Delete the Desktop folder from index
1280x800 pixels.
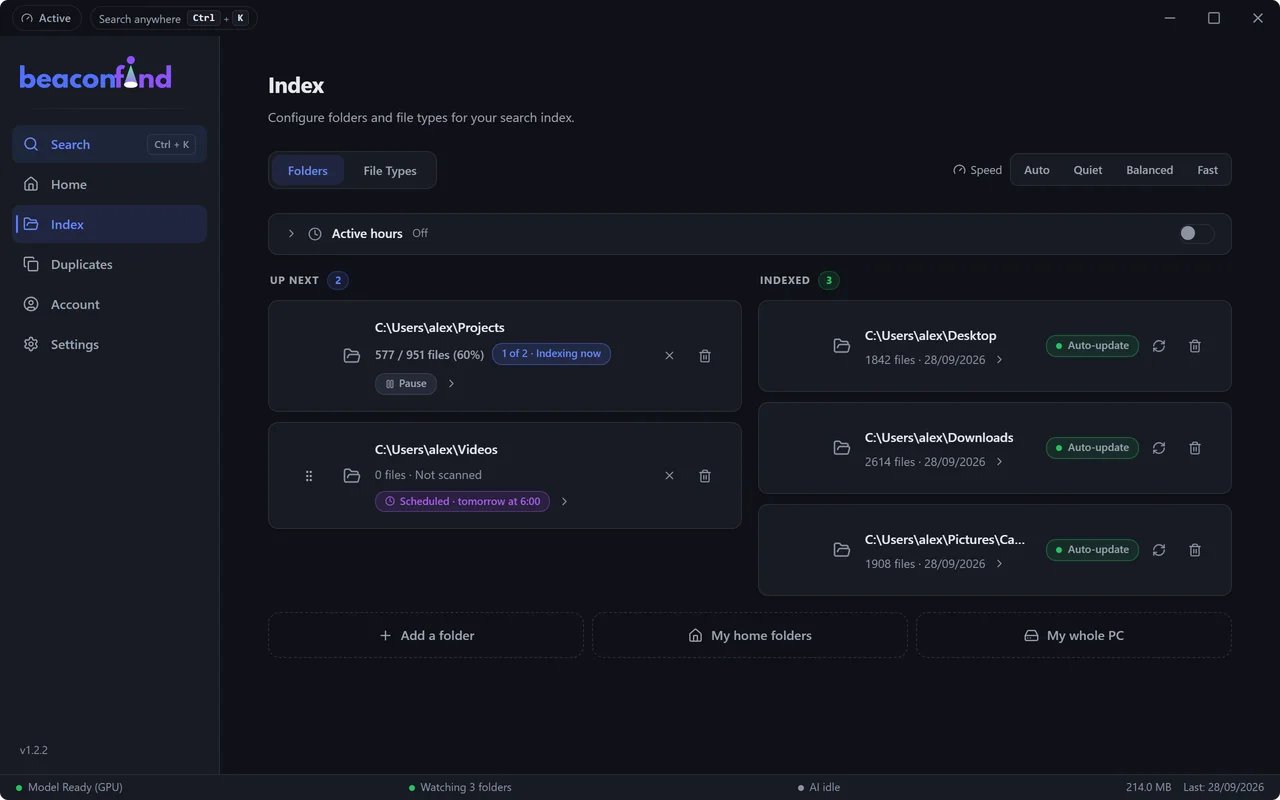tap(1195, 346)
